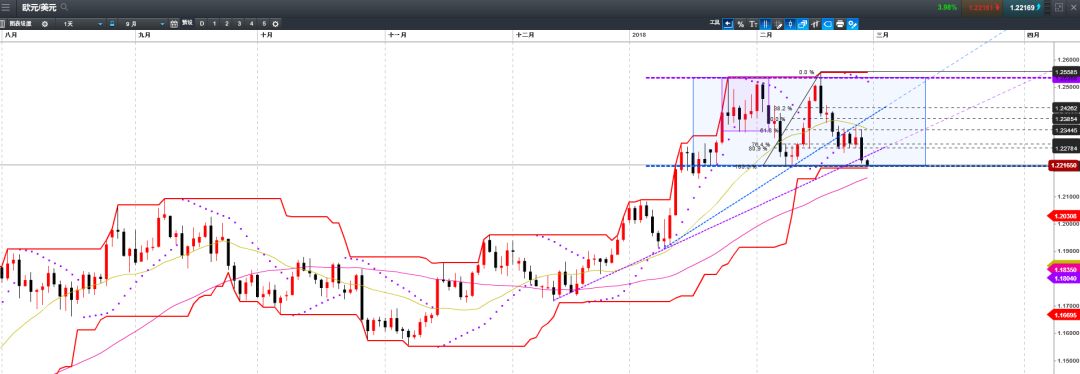Viewport: 1080px width, 374px height.
Task: Click the red 1.16695 indicator label
Action: pyautogui.click(x=1063, y=315)
